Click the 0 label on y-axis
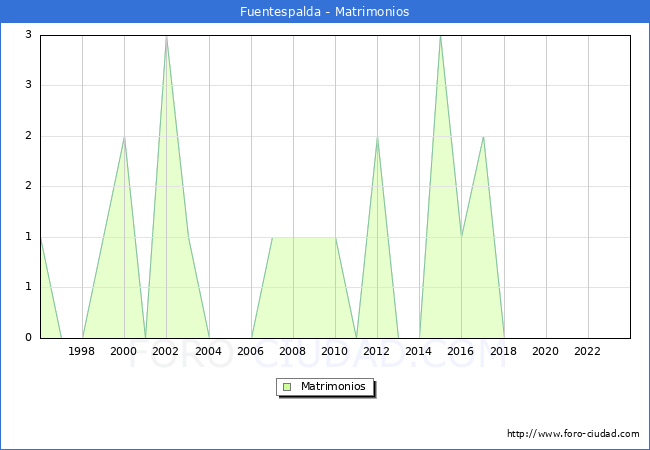 29,338
